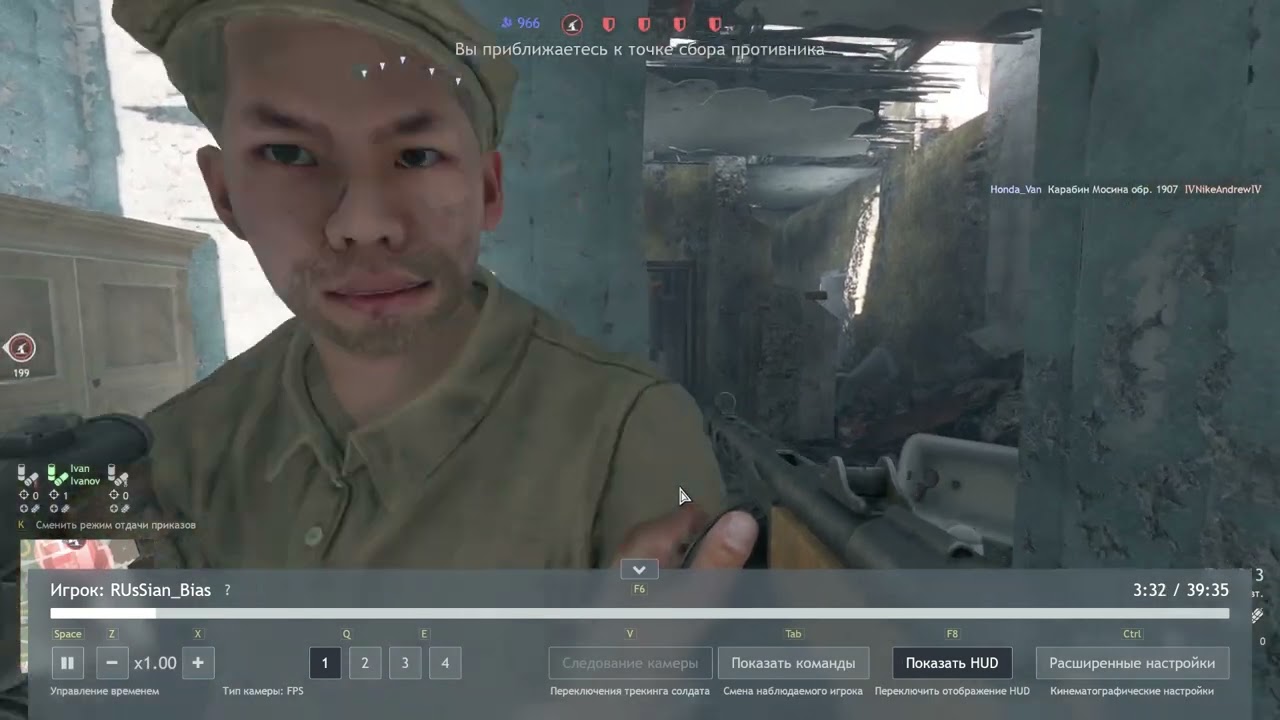Image resolution: width=1280 pixels, height=720 pixels.
Task: Decrease replay speed with minus button
Action: pos(111,663)
